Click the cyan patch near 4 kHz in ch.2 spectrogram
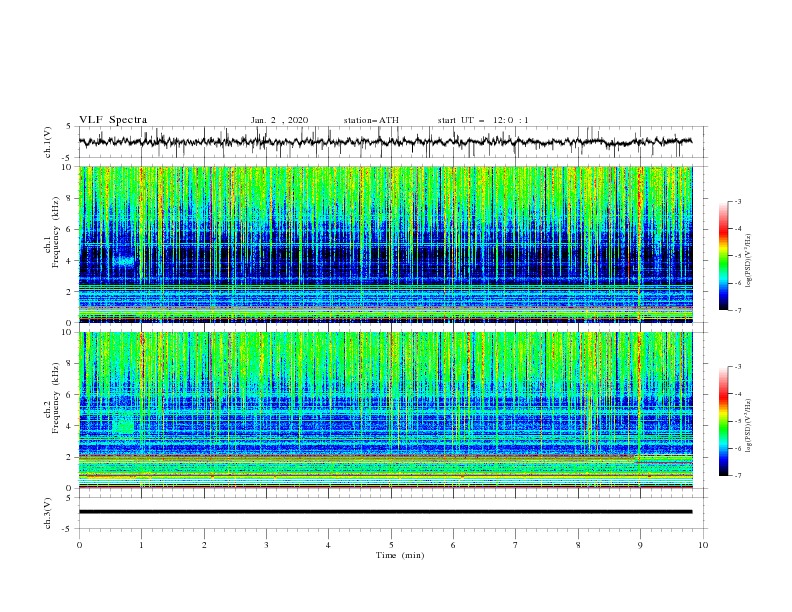 click(x=124, y=424)
